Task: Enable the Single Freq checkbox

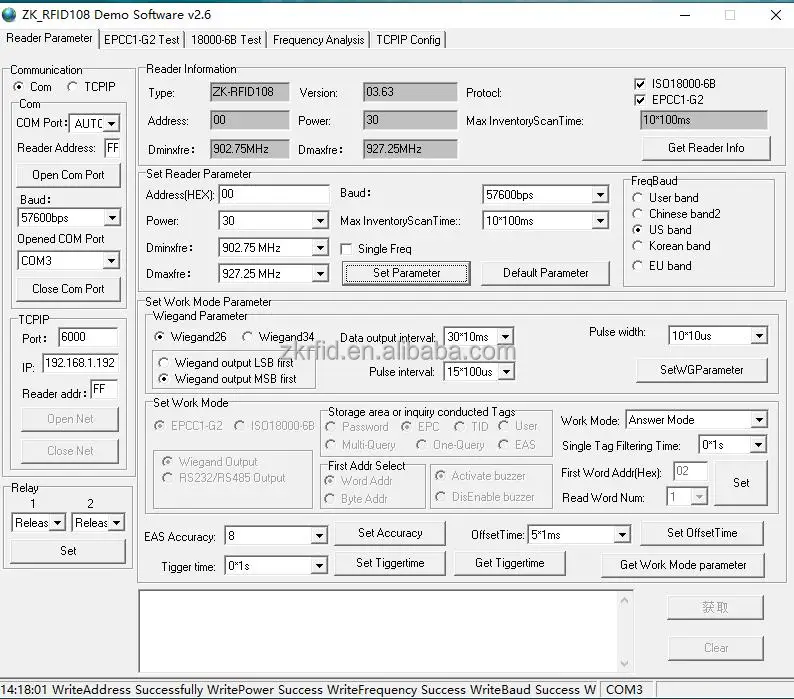Action: point(346,249)
